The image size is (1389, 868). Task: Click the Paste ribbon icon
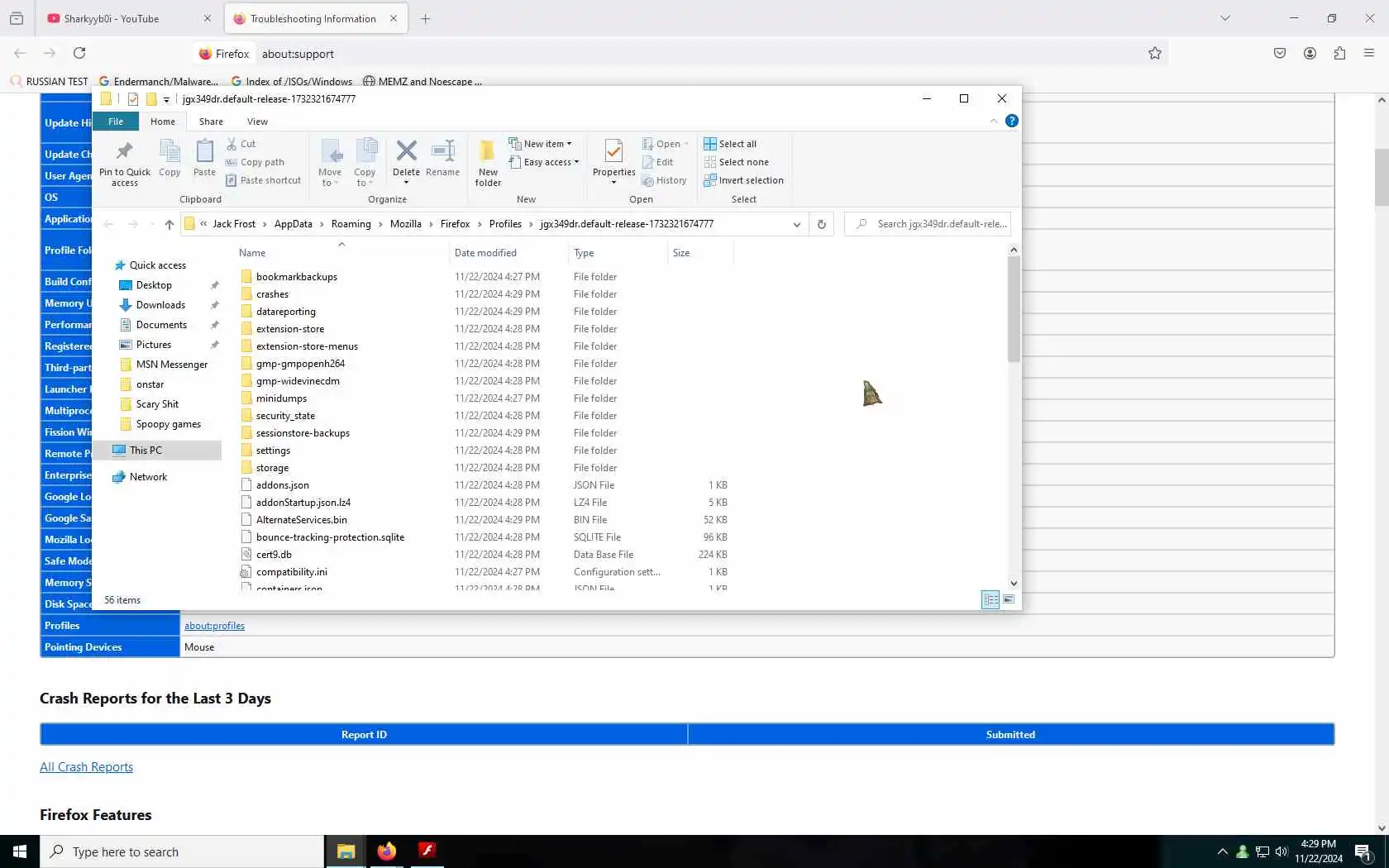pyautogui.click(x=204, y=158)
